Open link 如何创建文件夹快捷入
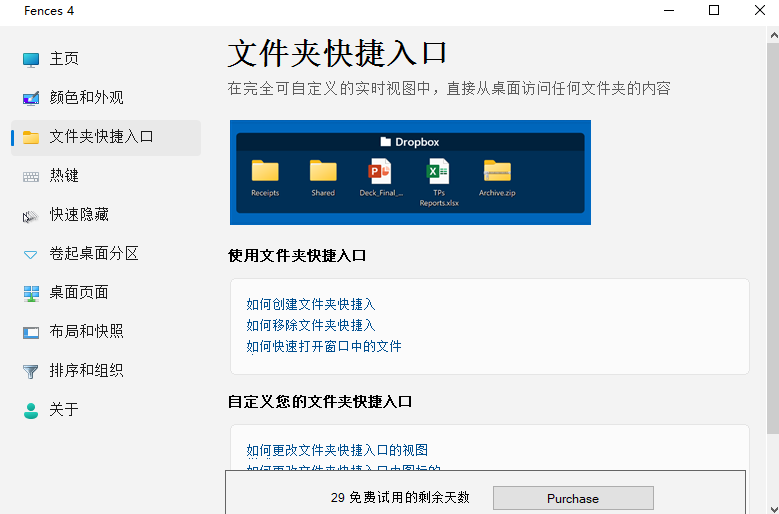The image size is (779, 514). (311, 304)
